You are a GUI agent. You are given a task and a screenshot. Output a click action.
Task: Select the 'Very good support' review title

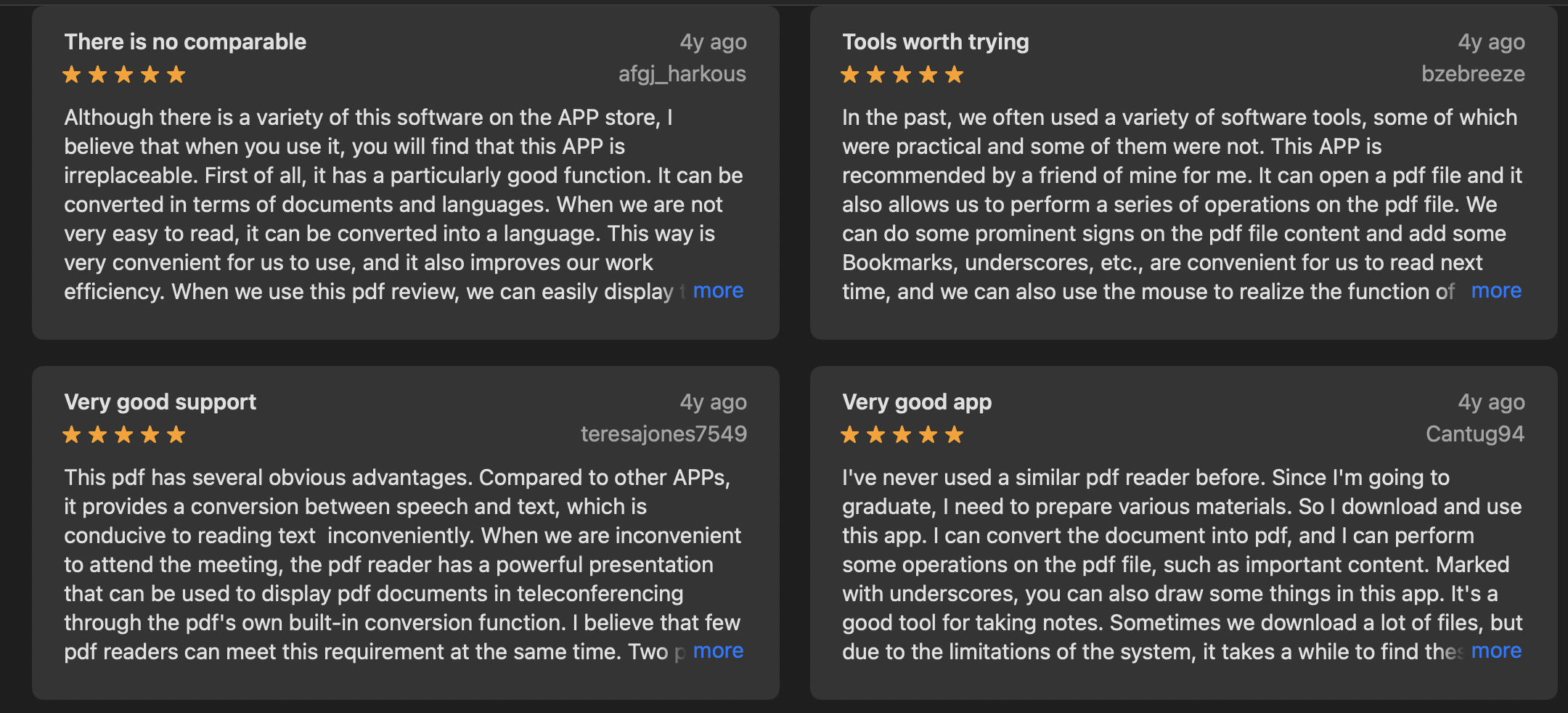click(x=160, y=402)
